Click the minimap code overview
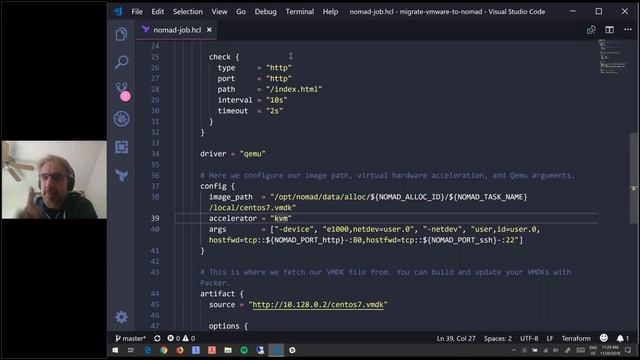 612,56
